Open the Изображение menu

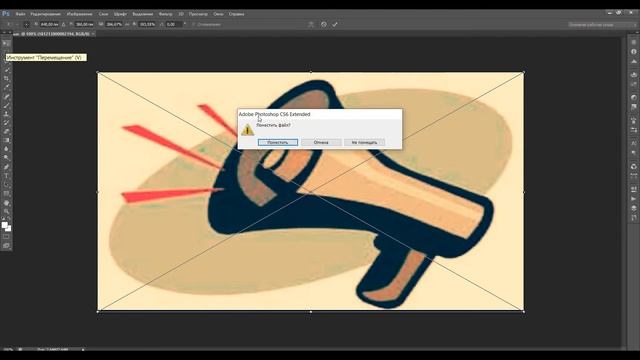80,14
